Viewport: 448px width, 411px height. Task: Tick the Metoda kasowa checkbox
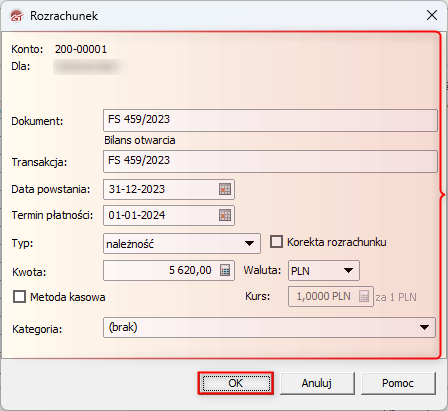pos(19,296)
